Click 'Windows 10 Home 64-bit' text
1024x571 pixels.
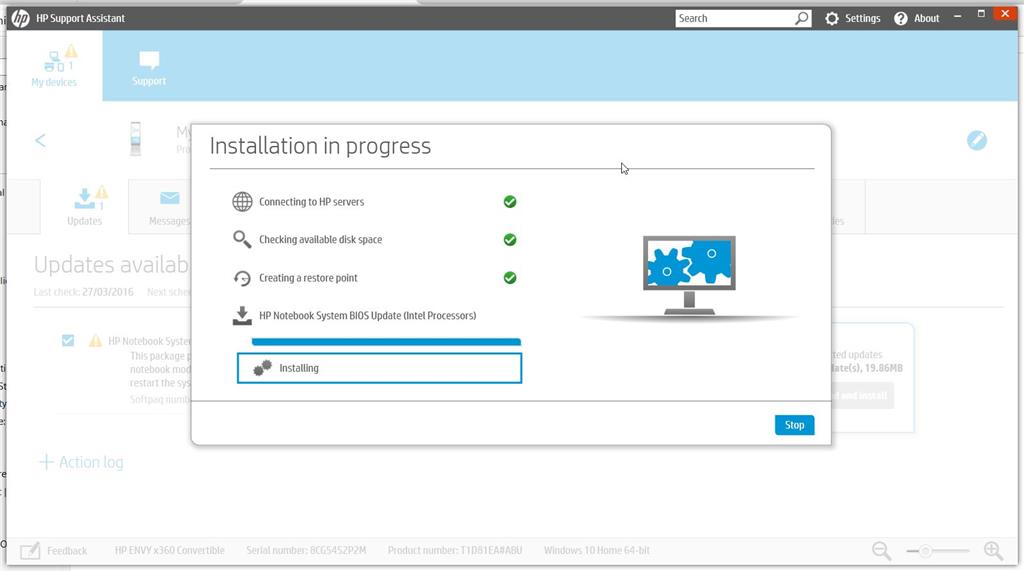(597, 551)
